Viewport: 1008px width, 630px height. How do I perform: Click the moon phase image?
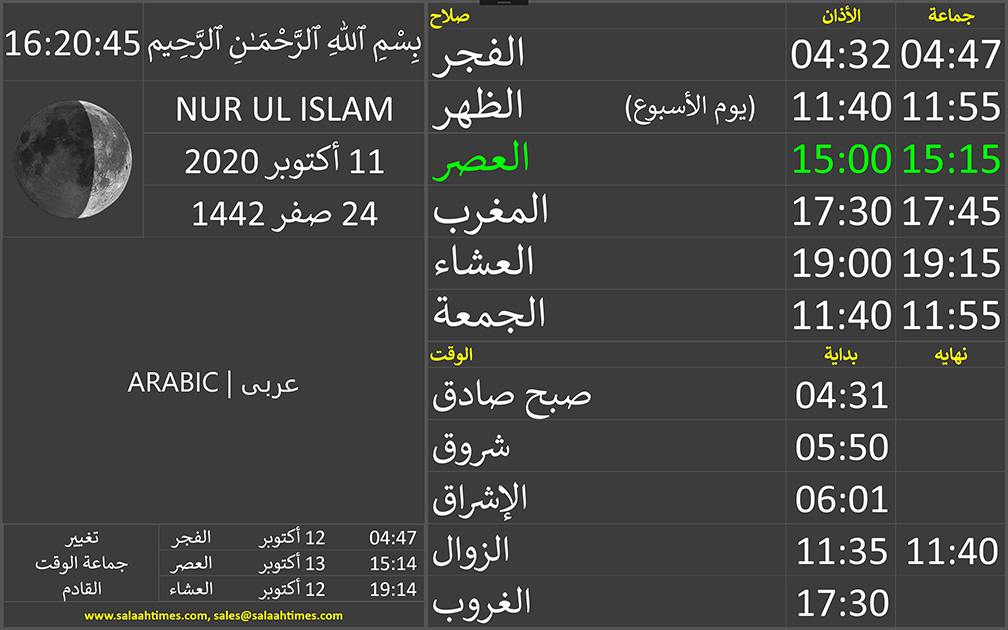coord(73,159)
